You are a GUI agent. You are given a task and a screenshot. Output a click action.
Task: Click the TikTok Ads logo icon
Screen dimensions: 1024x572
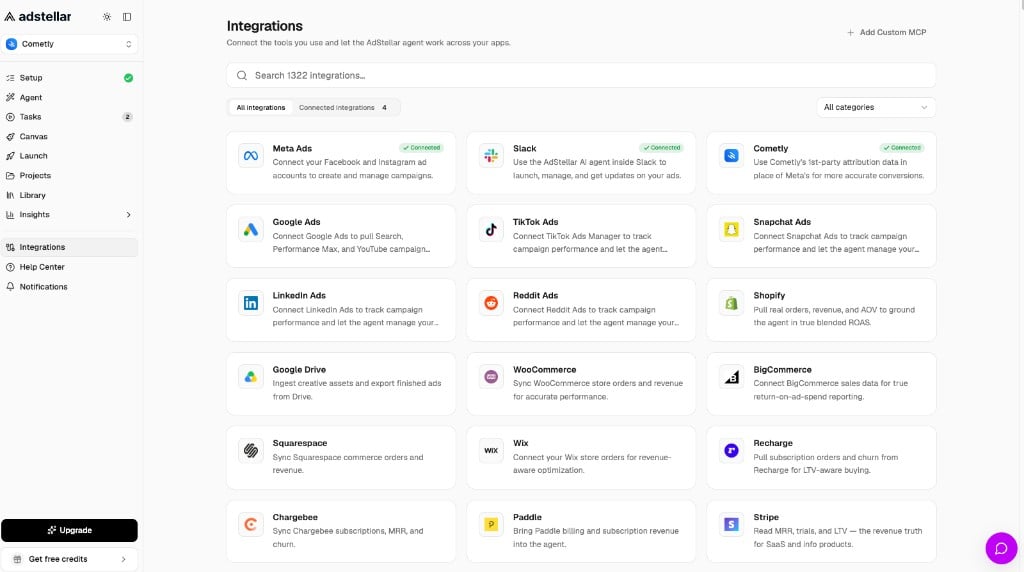pyautogui.click(x=491, y=229)
